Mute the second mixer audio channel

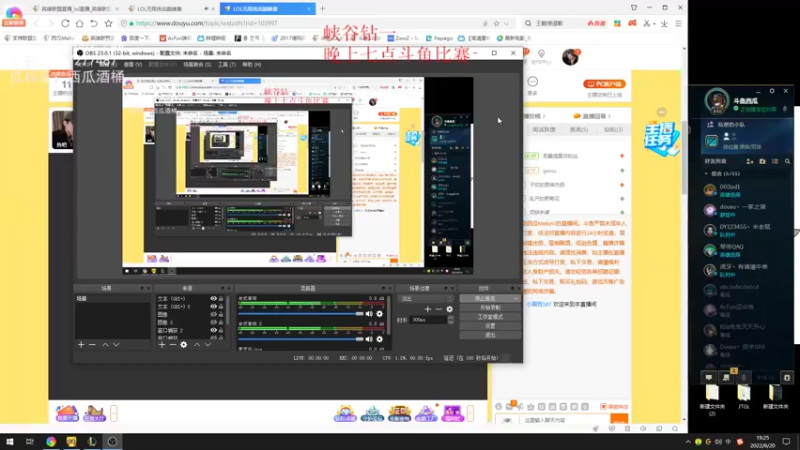tap(369, 339)
